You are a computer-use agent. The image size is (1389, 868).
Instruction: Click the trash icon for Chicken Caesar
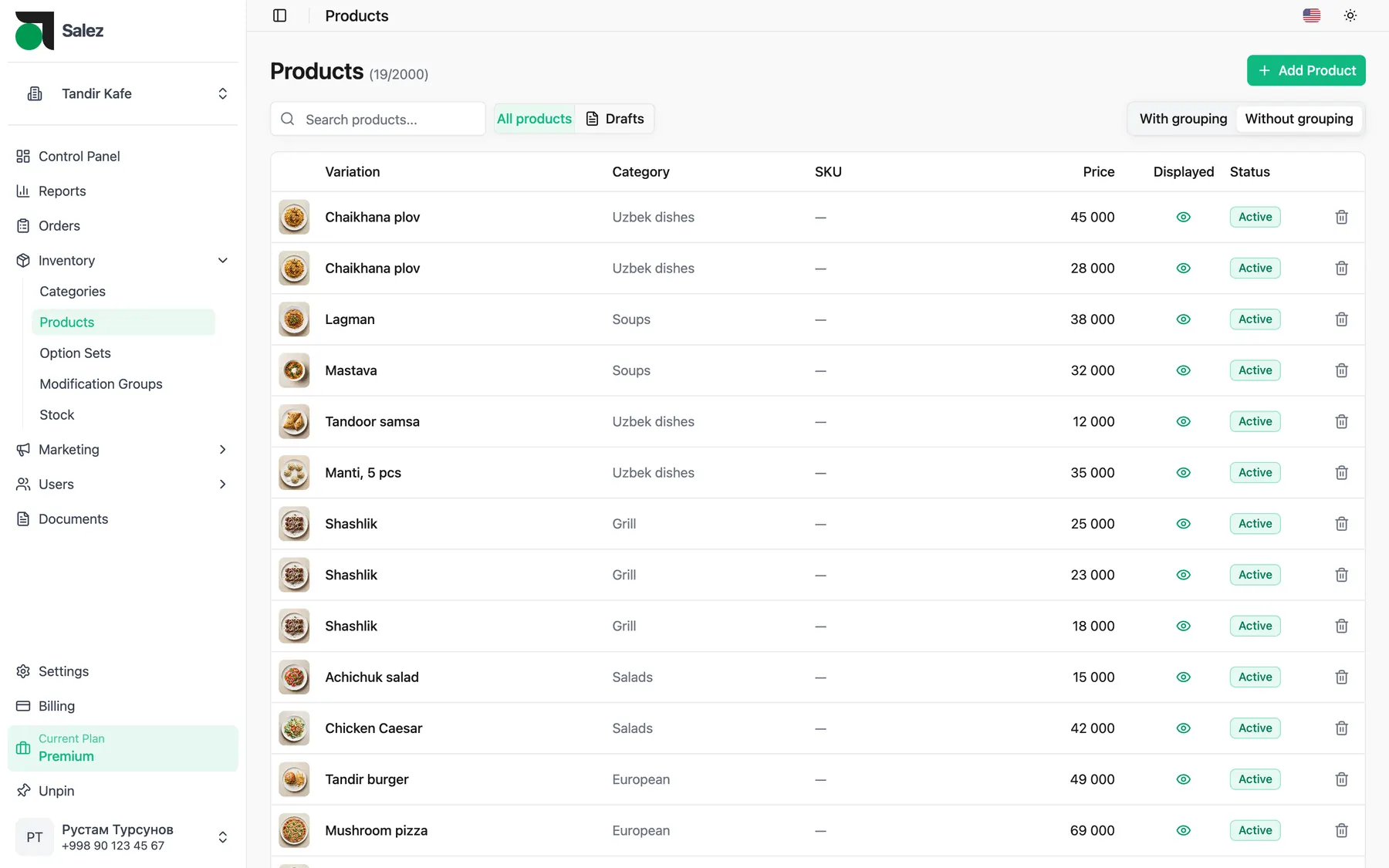[x=1341, y=728]
